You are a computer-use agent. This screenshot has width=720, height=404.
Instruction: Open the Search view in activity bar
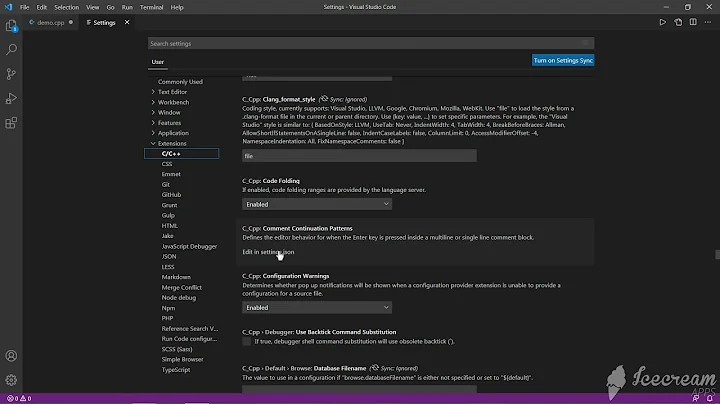tap(11, 49)
